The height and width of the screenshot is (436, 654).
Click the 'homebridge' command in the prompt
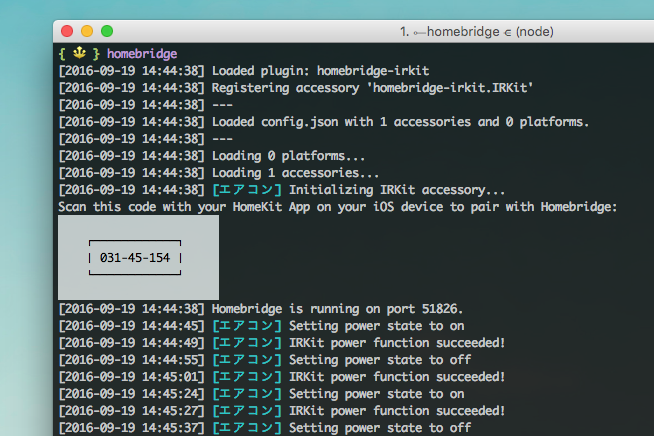tap(142, 54)
